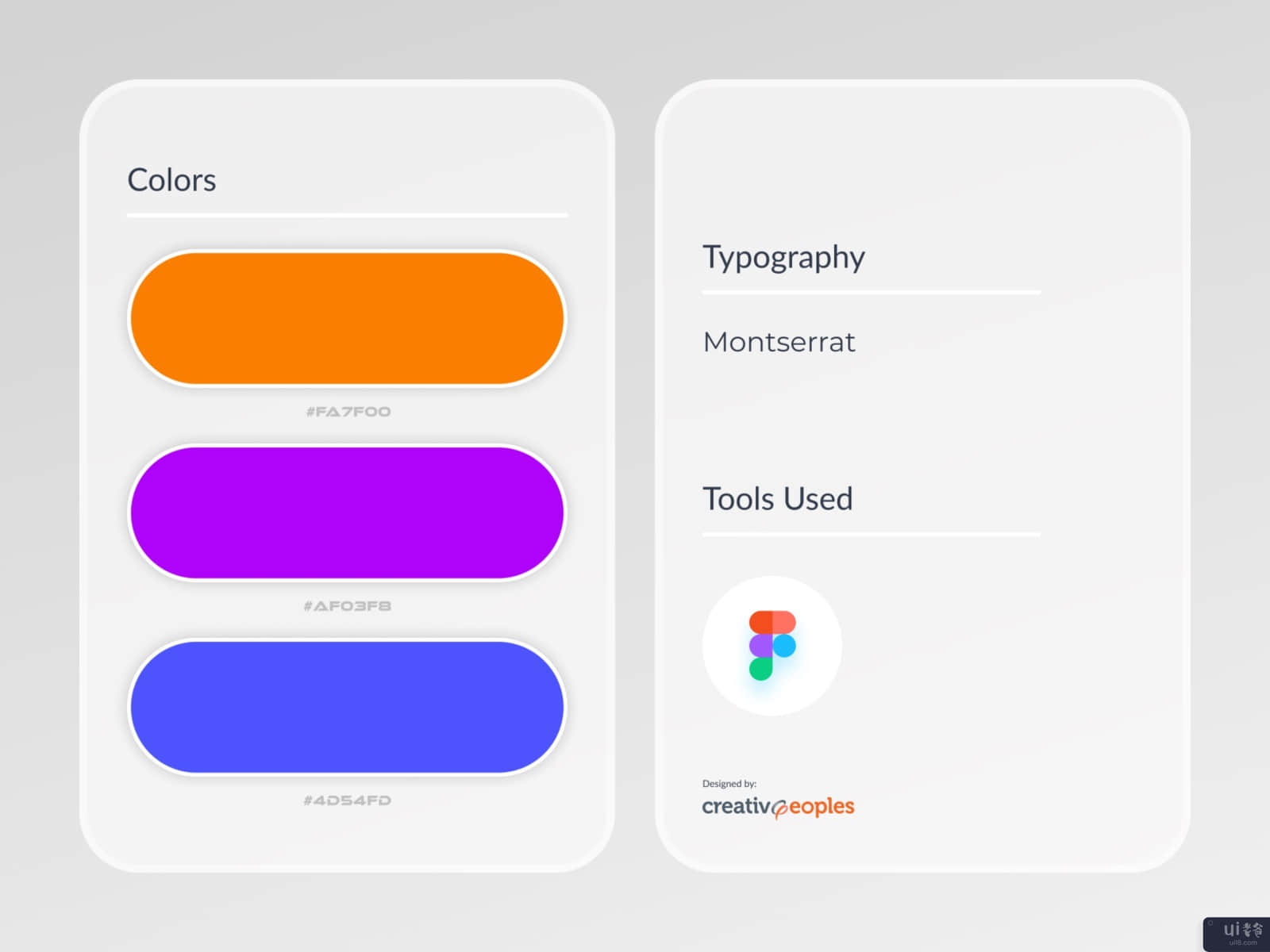Click the Tools Used heading
The height and width of the screenshot is (952, 1270).
(777, 499)
